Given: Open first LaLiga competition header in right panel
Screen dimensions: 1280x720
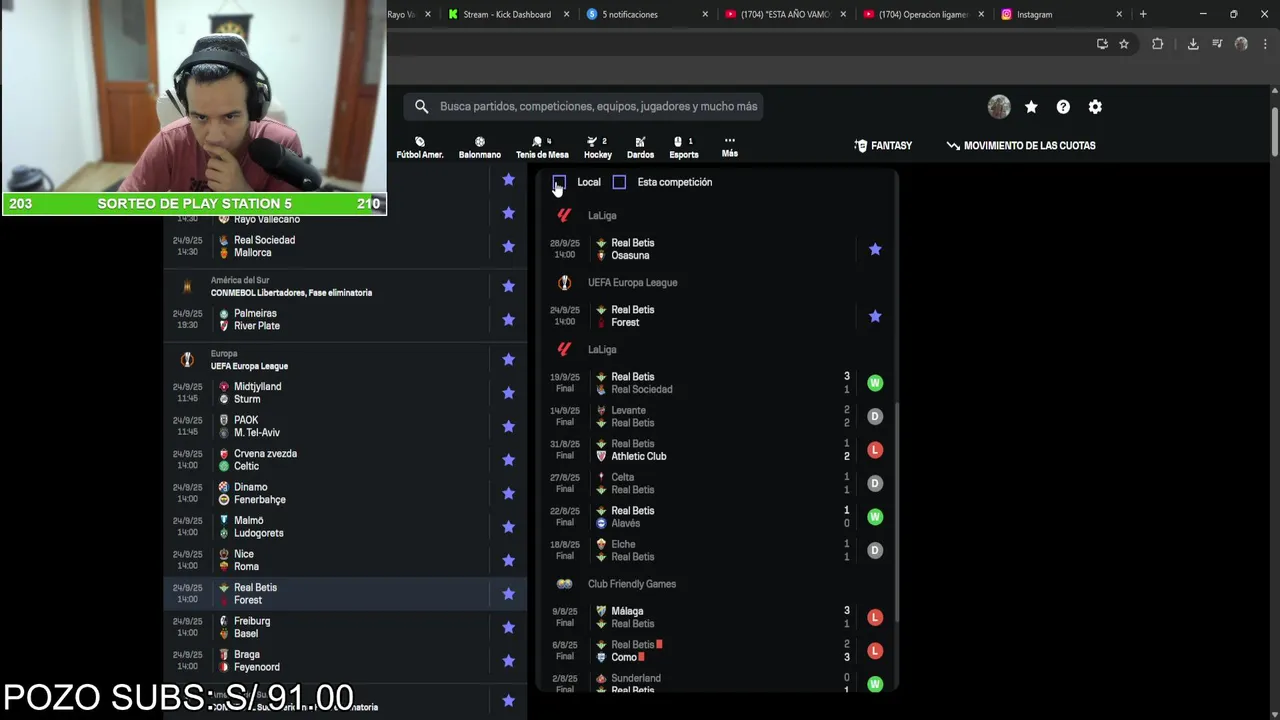Looking at the screenshot, I should click(x=602, y=216).
